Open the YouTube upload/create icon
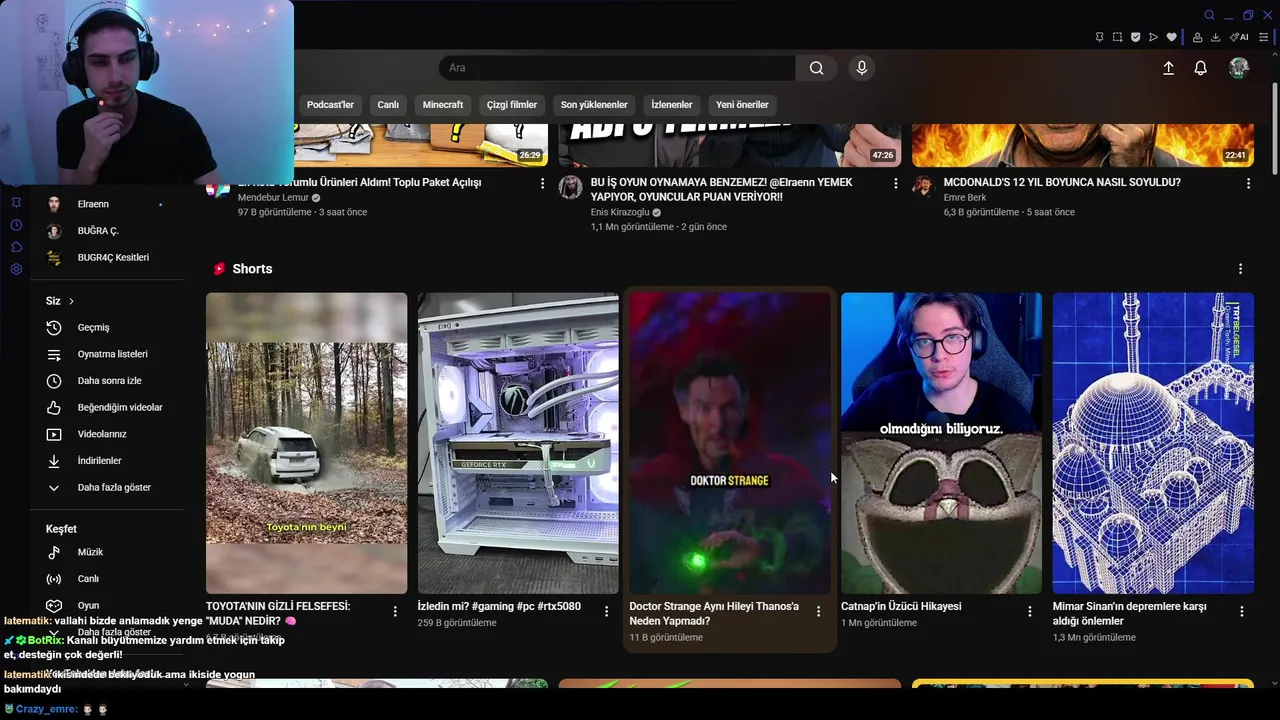 coord(1168,68)
